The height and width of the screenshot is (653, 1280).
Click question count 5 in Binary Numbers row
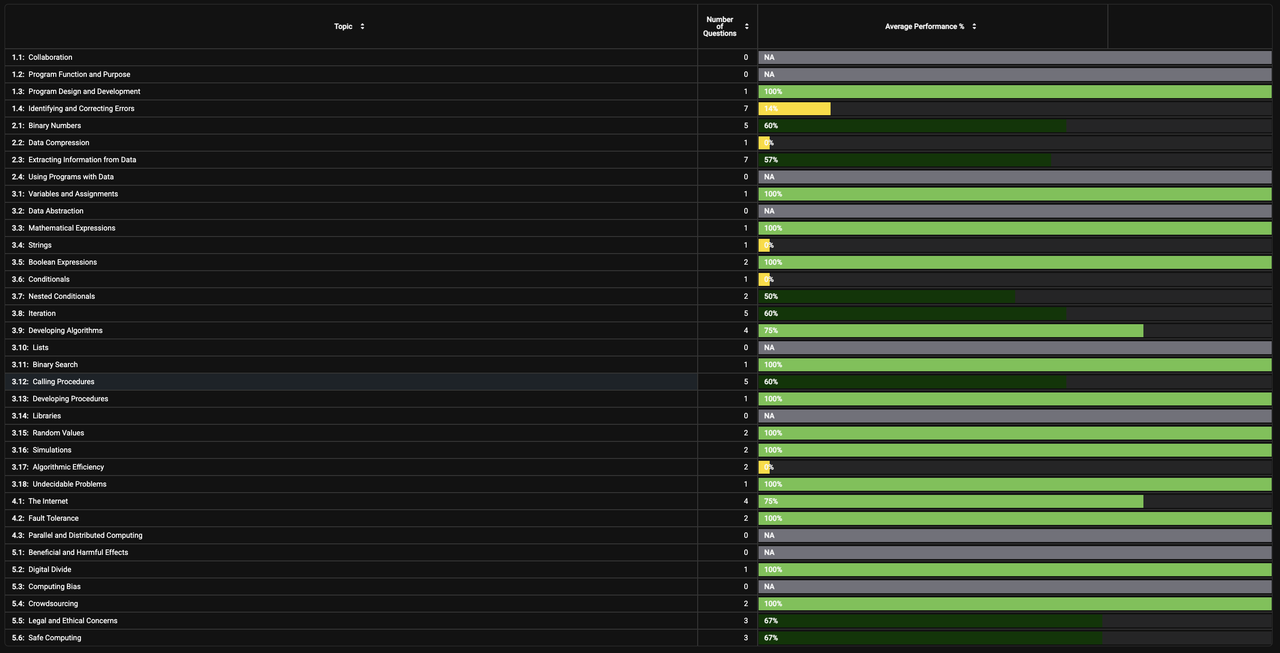click(746, 125)
